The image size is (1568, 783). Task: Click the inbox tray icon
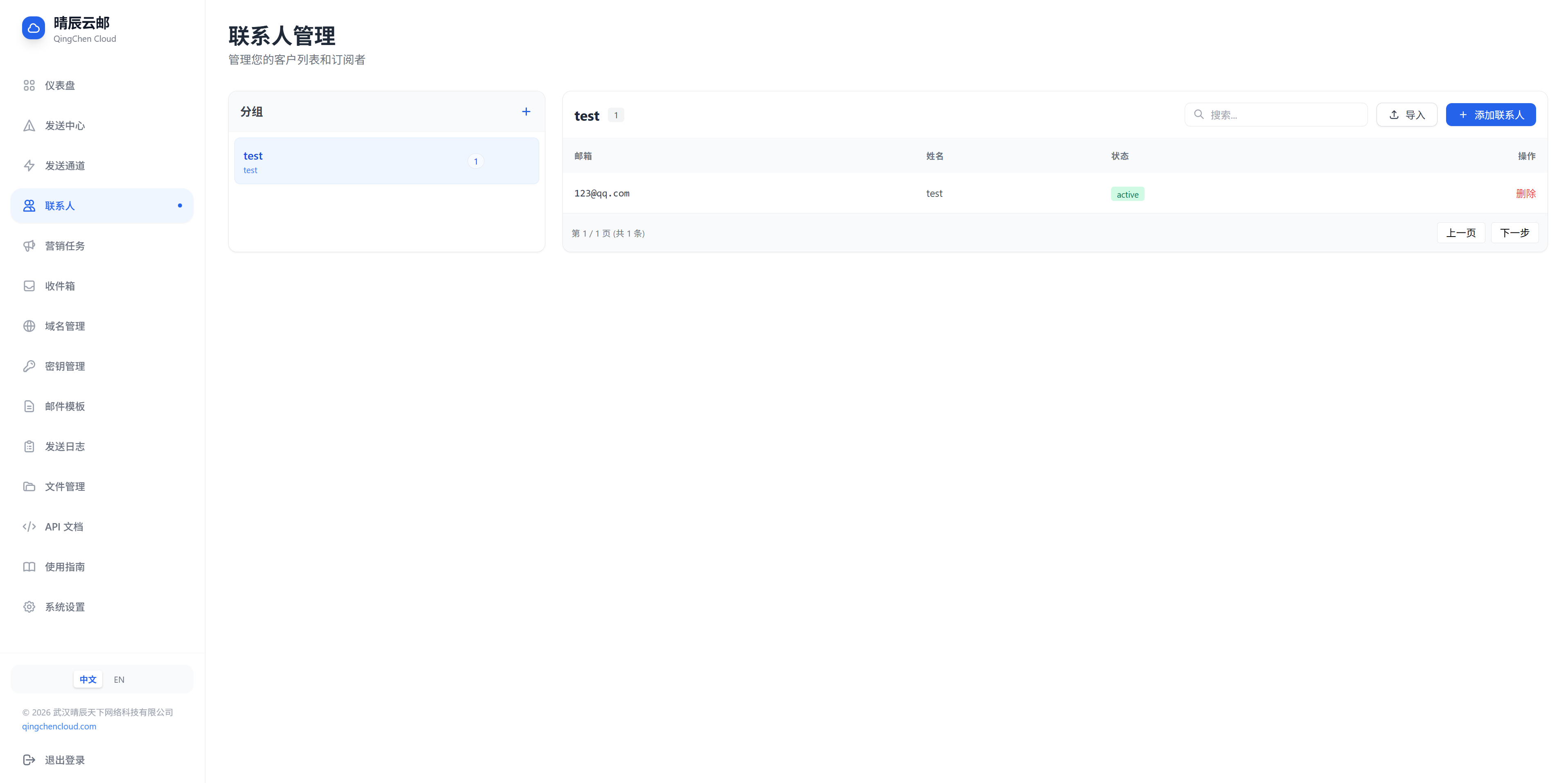[29, 286]
